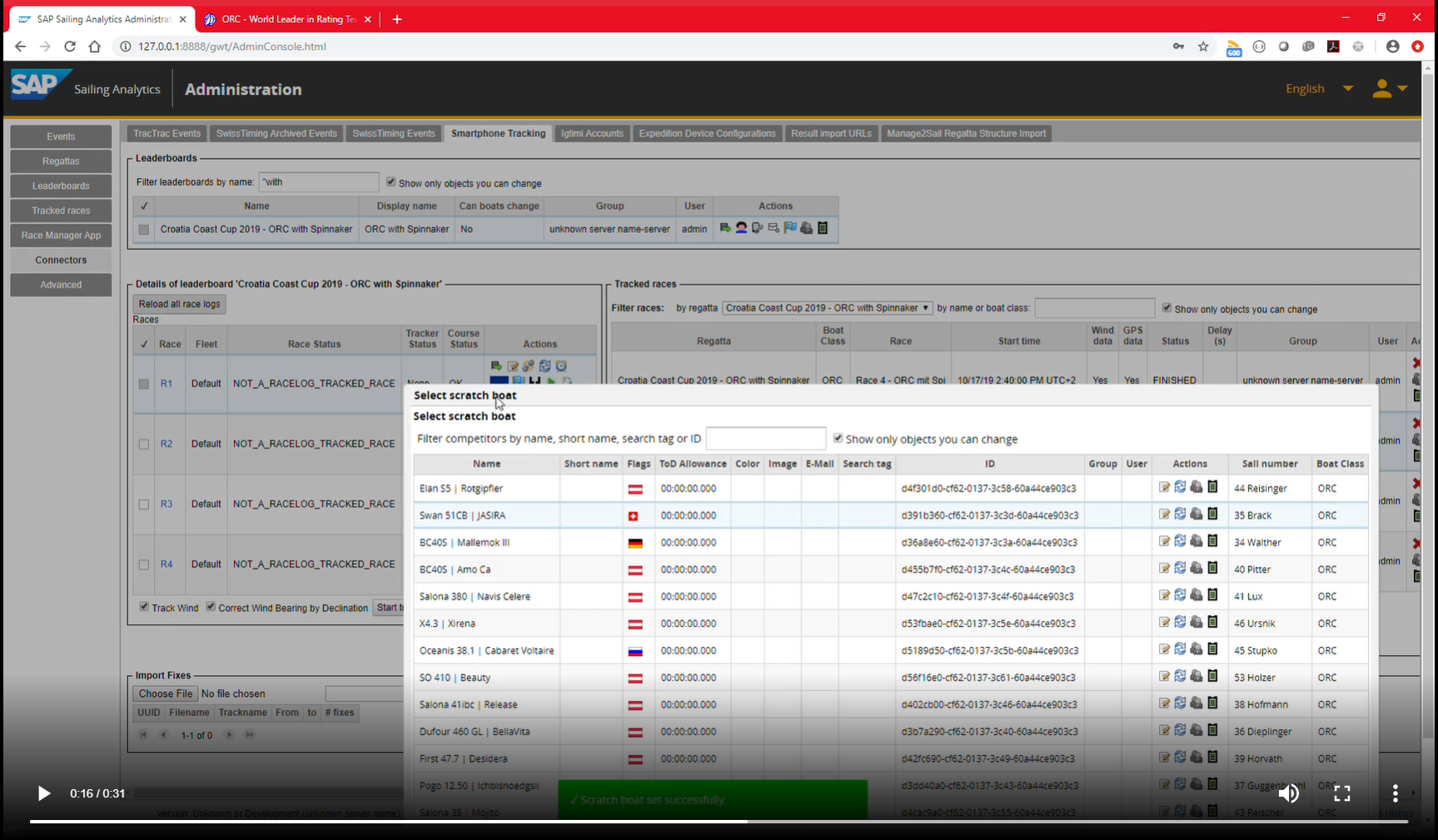Click the refresh icon in Swan 51CB JASIRA row
1438x840 pixels.
tap(1180, 514)
